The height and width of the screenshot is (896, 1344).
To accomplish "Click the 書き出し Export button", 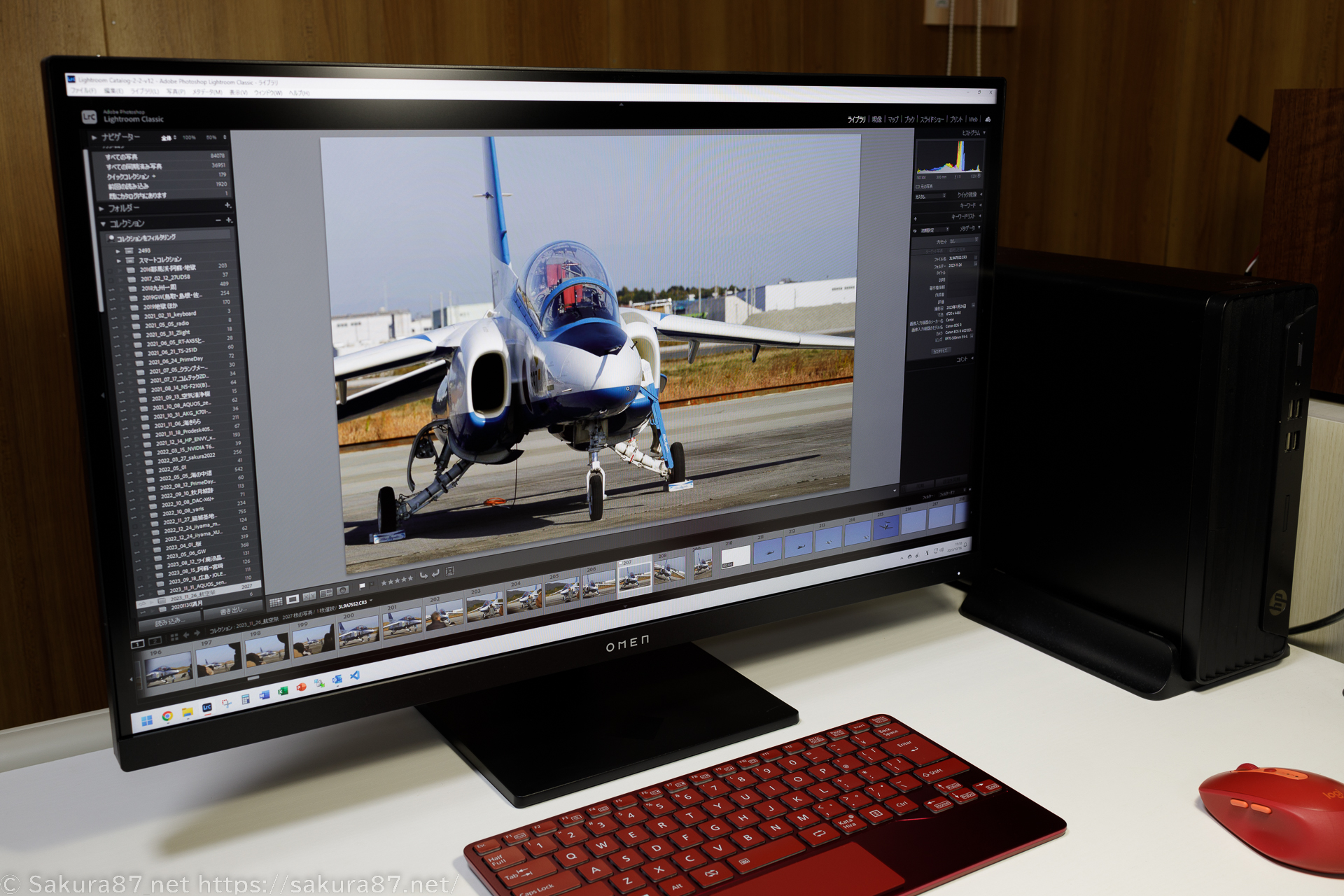I will (x=232, y=610).
